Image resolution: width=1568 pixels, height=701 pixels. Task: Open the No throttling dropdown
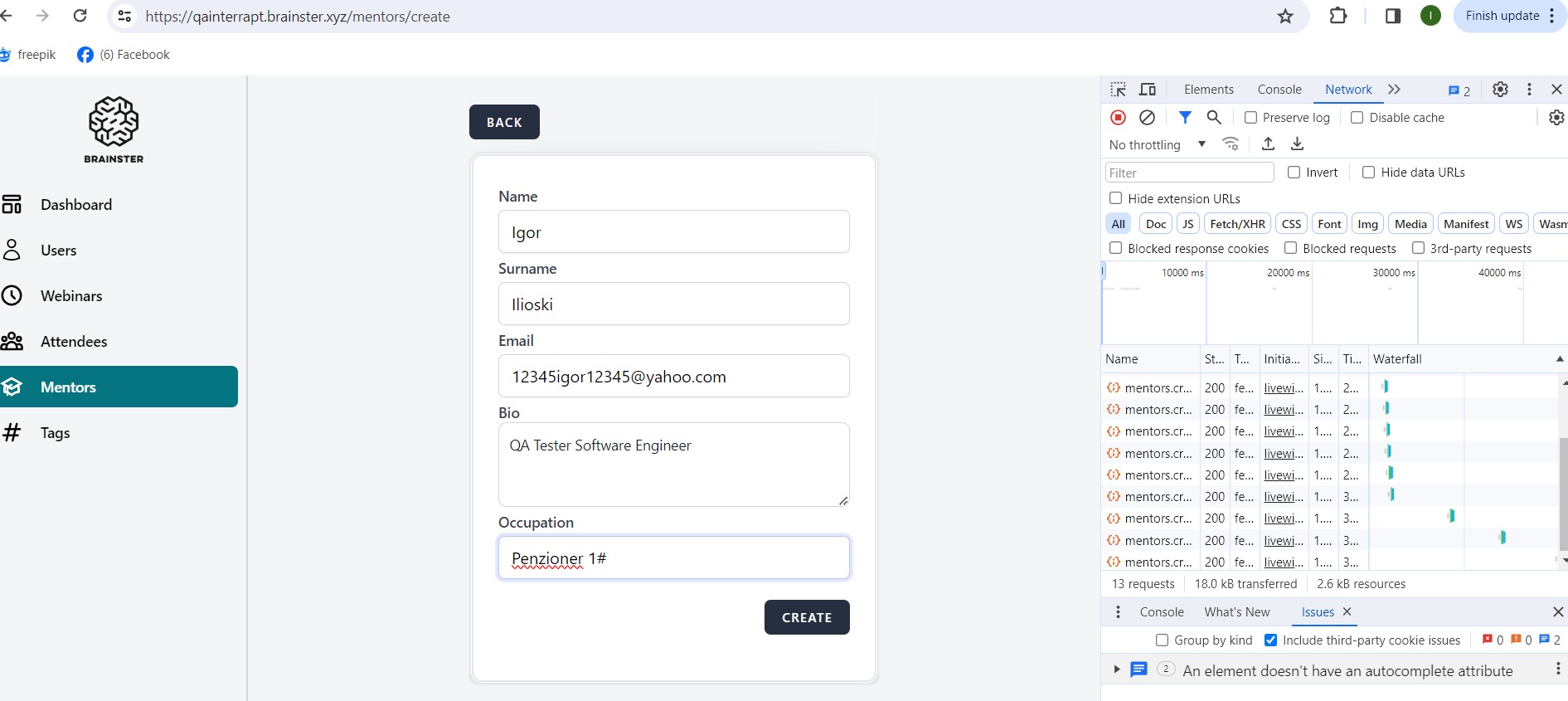[x=1157, y=145]
